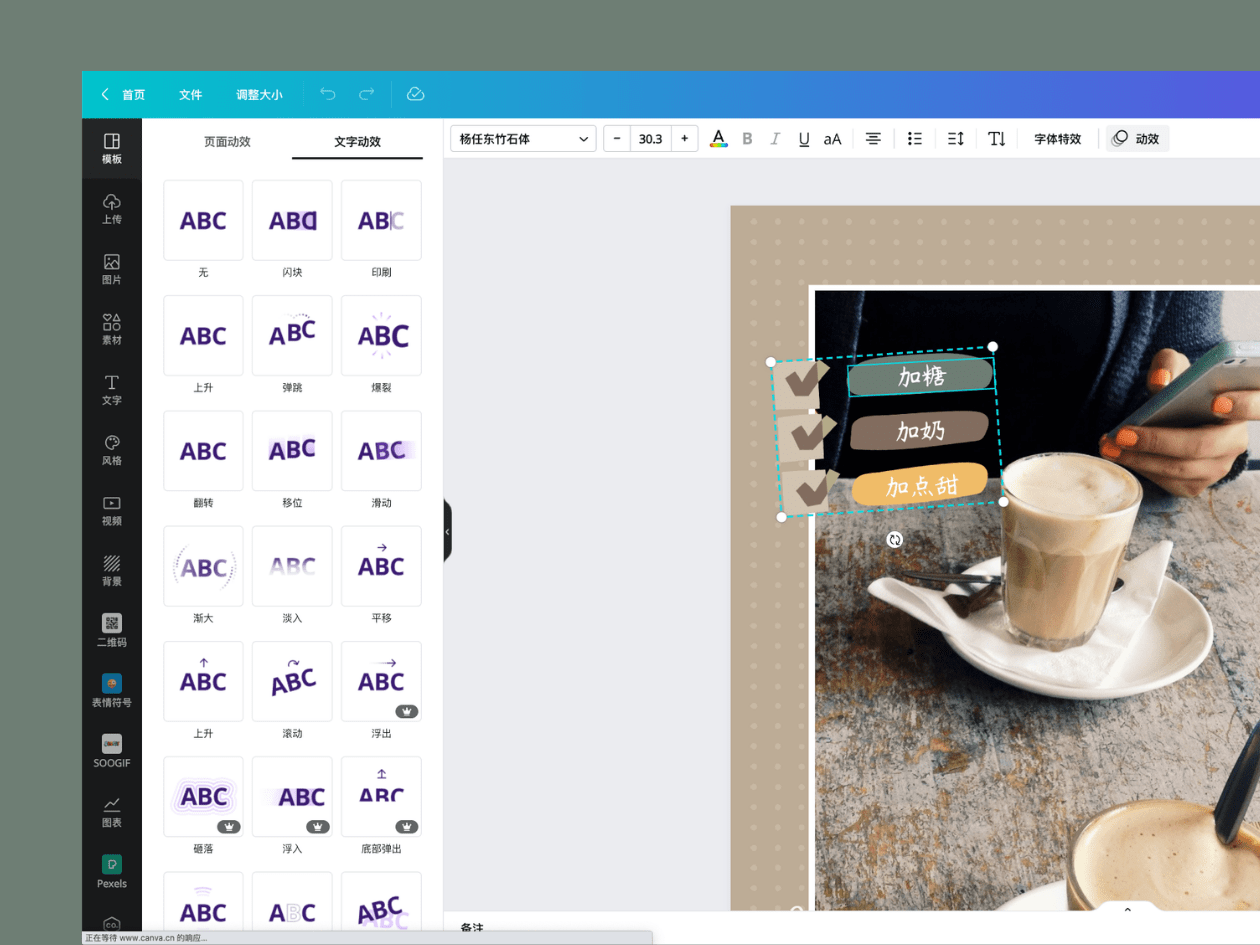
Task: Open the bulleted list formatting icon
Action: [x=914, y=139]
